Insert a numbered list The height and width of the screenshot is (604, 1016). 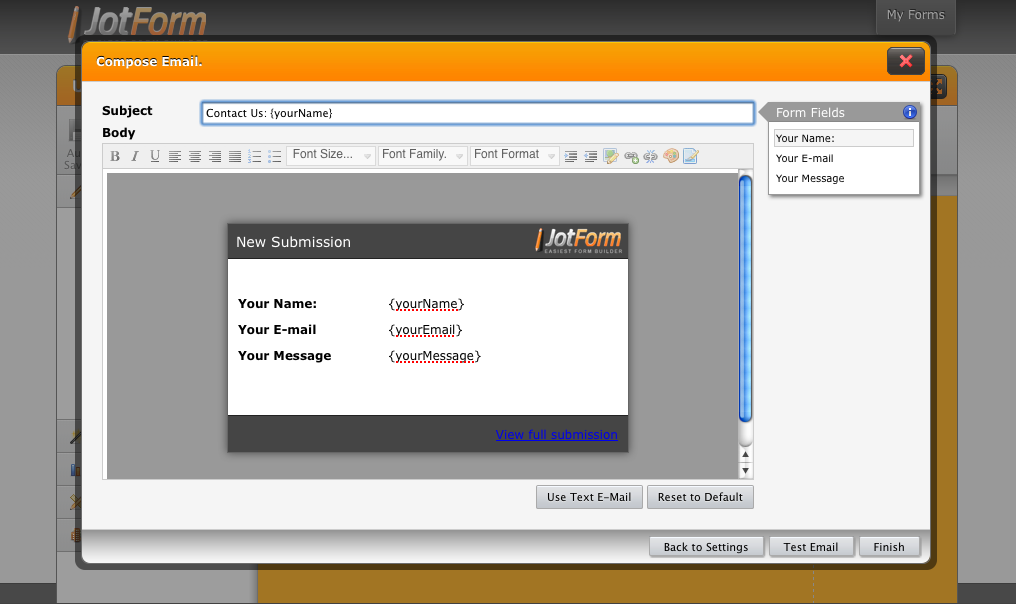click(x=255, y=156)
